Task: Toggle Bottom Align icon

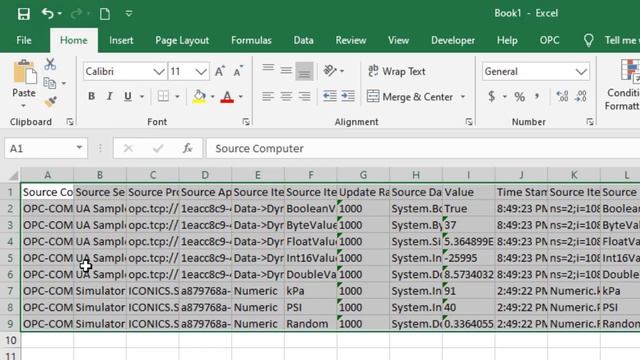Action: [304, 71]
